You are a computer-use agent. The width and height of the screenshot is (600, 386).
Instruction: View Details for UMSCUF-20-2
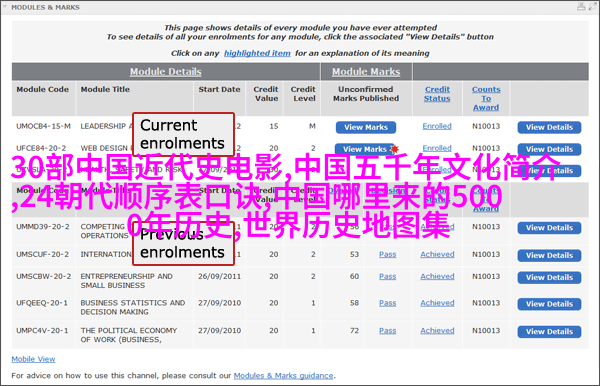click(549, 256)
